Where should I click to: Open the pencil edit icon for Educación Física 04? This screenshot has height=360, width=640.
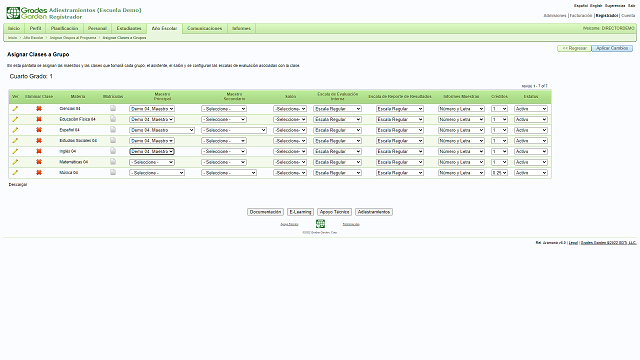point(15,119)
